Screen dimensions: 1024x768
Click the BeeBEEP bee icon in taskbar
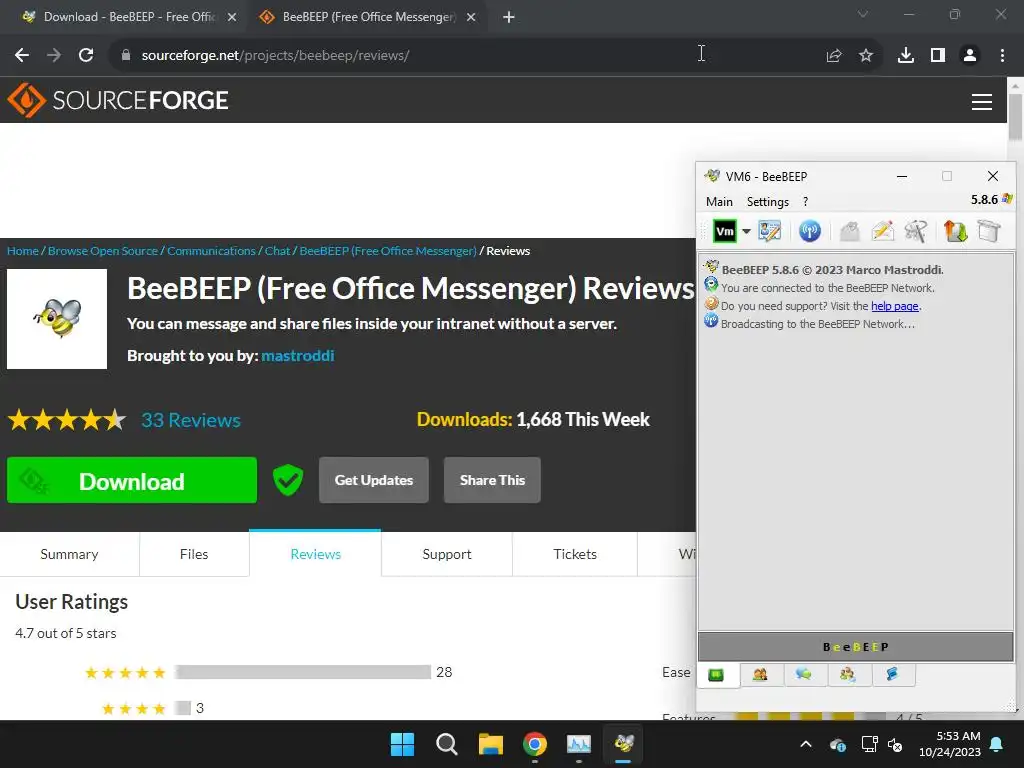point(624,744)
